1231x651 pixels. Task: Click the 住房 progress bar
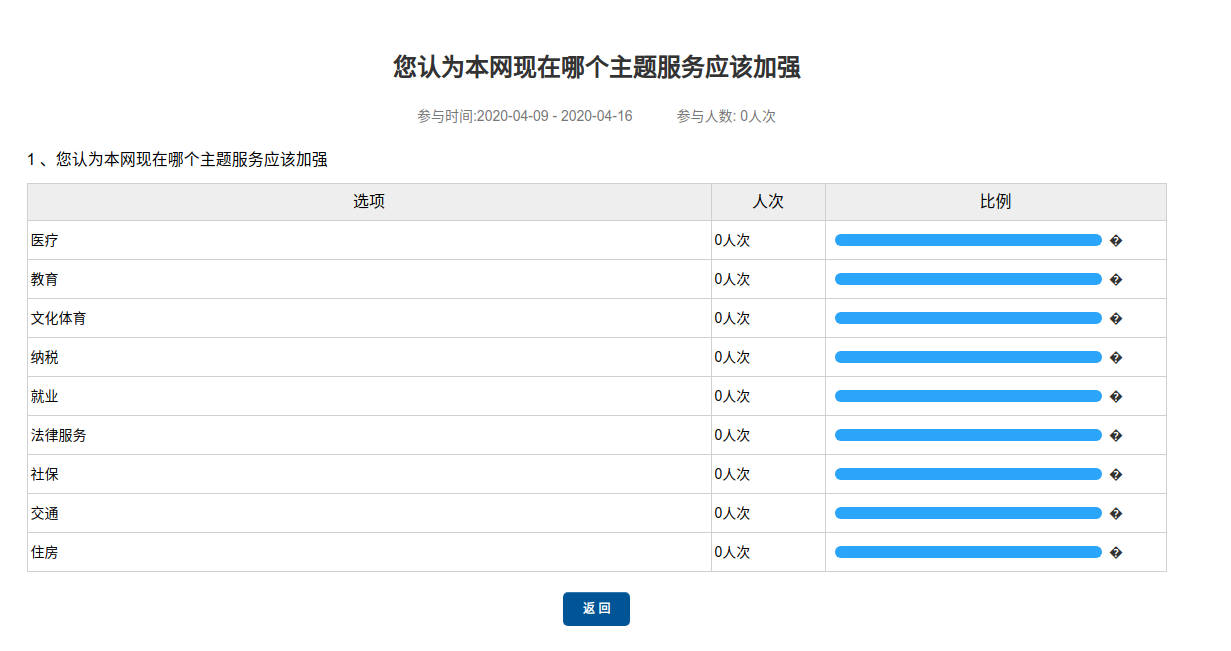click(x=967, y=552)
